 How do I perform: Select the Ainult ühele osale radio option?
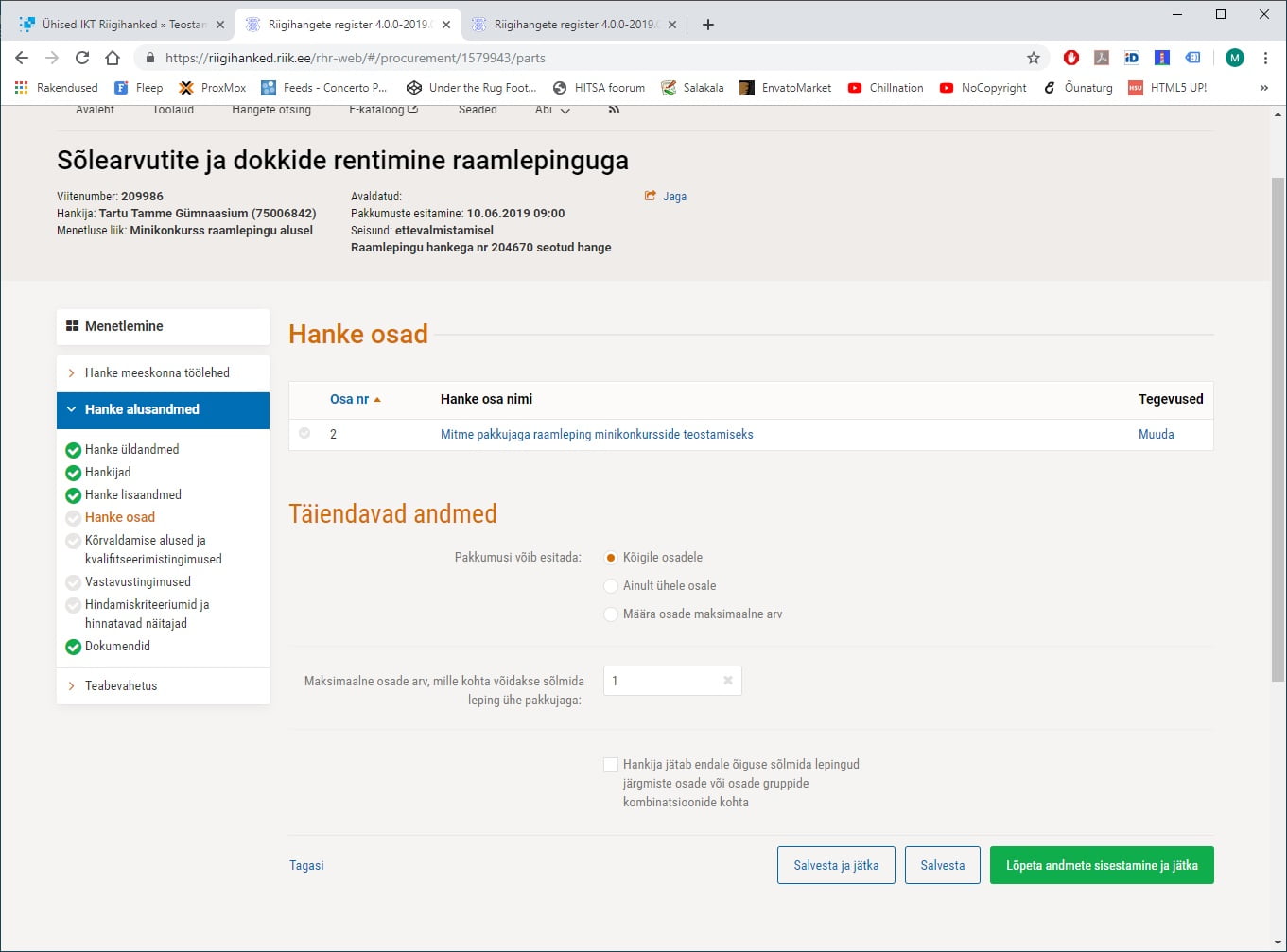(611, 586)
